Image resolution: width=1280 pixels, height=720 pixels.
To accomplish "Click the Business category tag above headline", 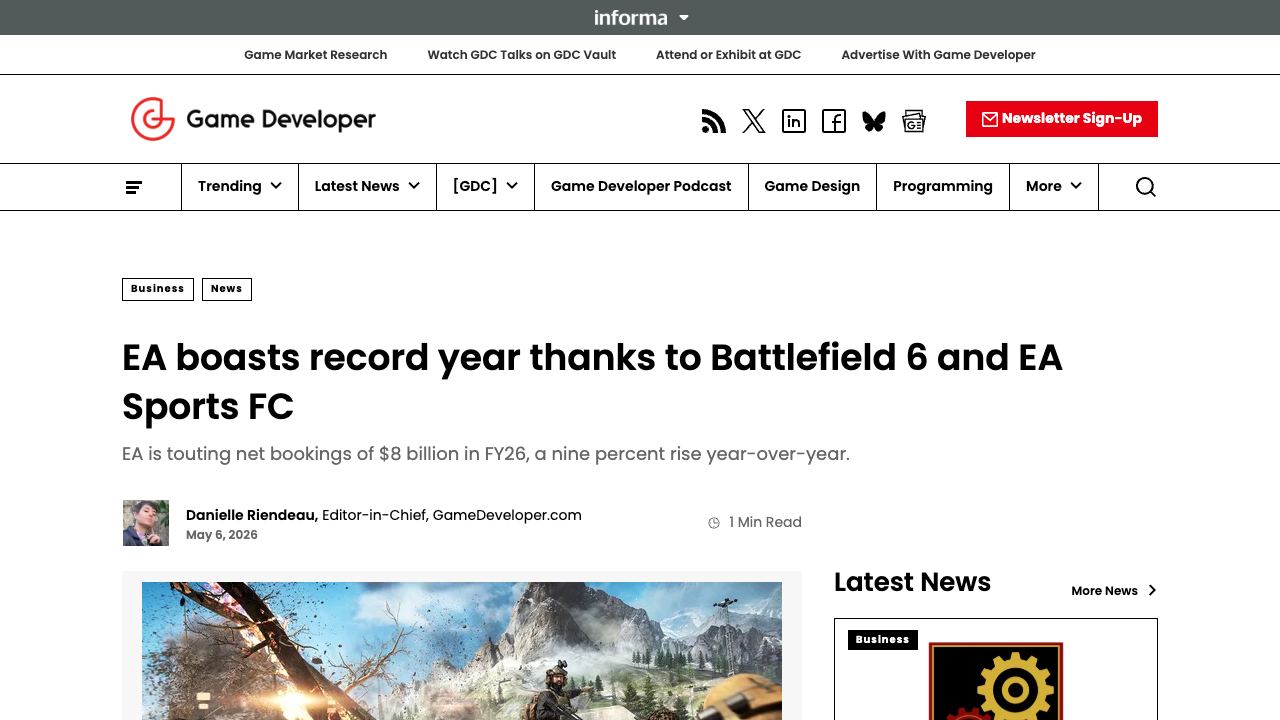I will coord(158,289).
